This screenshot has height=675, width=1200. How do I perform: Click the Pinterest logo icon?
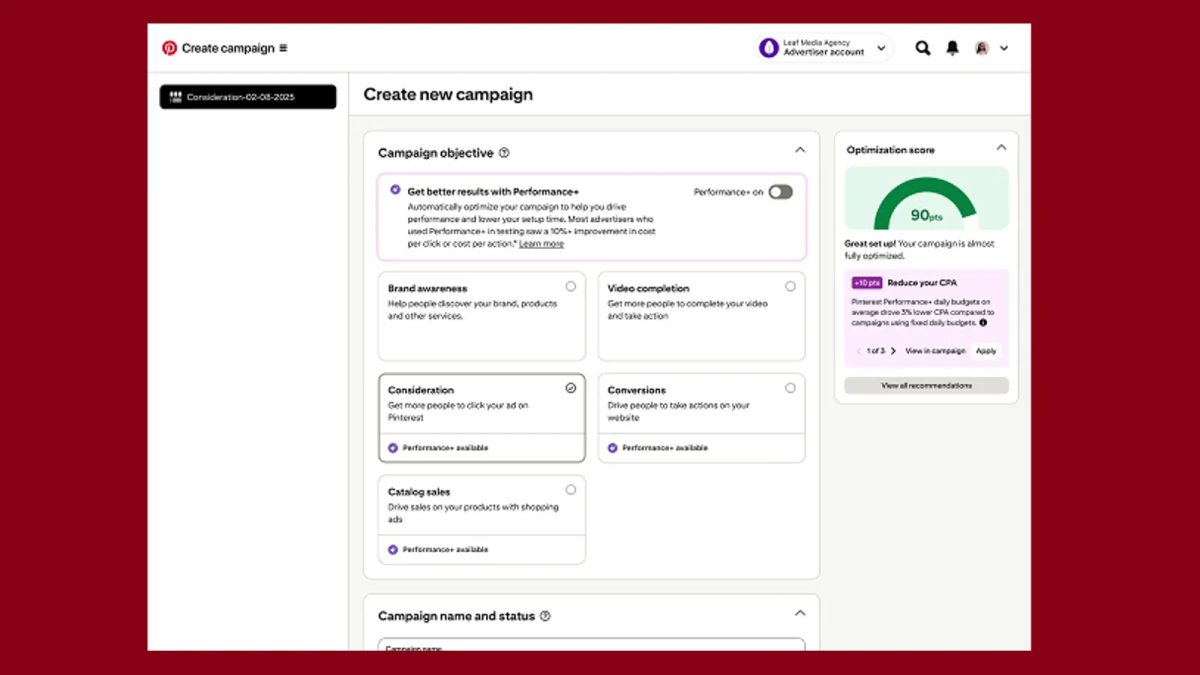click(169, 48)
